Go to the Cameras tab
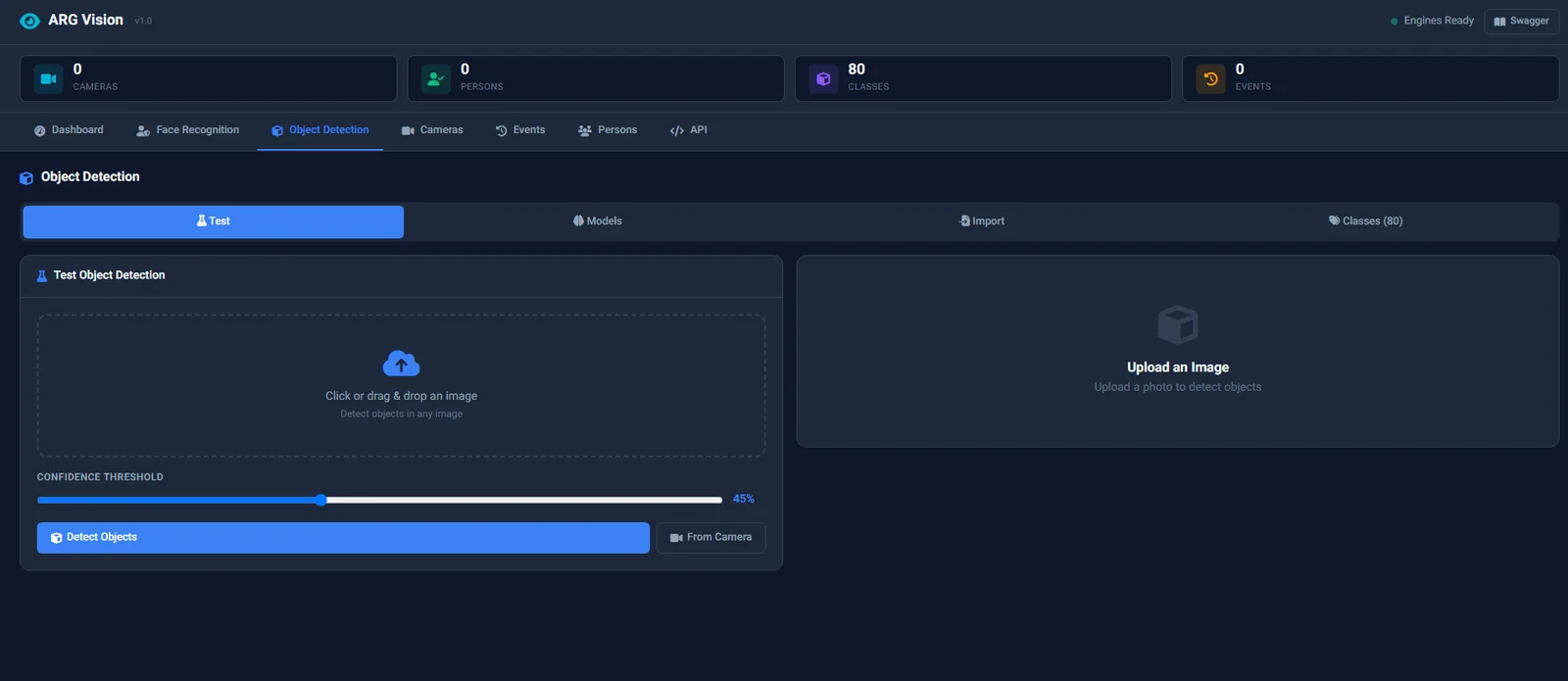The height and width of the screenshot is (681, 1568). click(432, 130)
